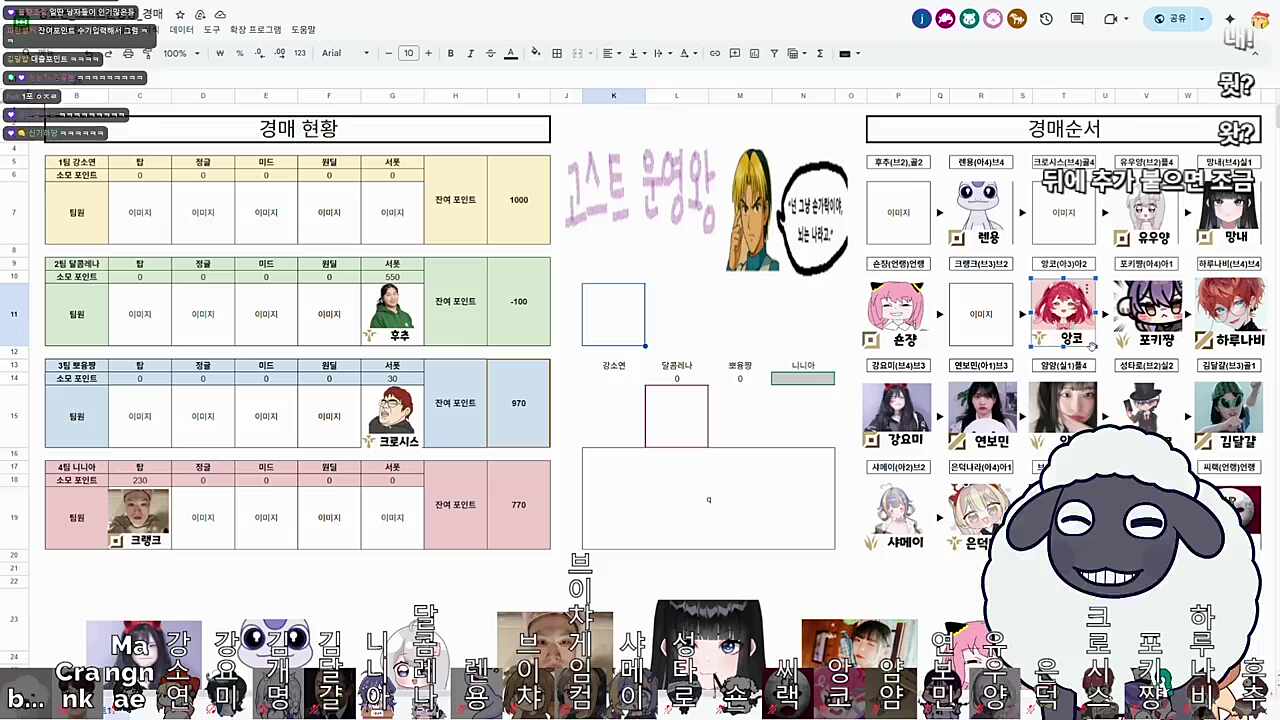The height and width of the screenshot is (720, 1280).
Task: Insert a link with the link icon
Action: pos(715,53)
